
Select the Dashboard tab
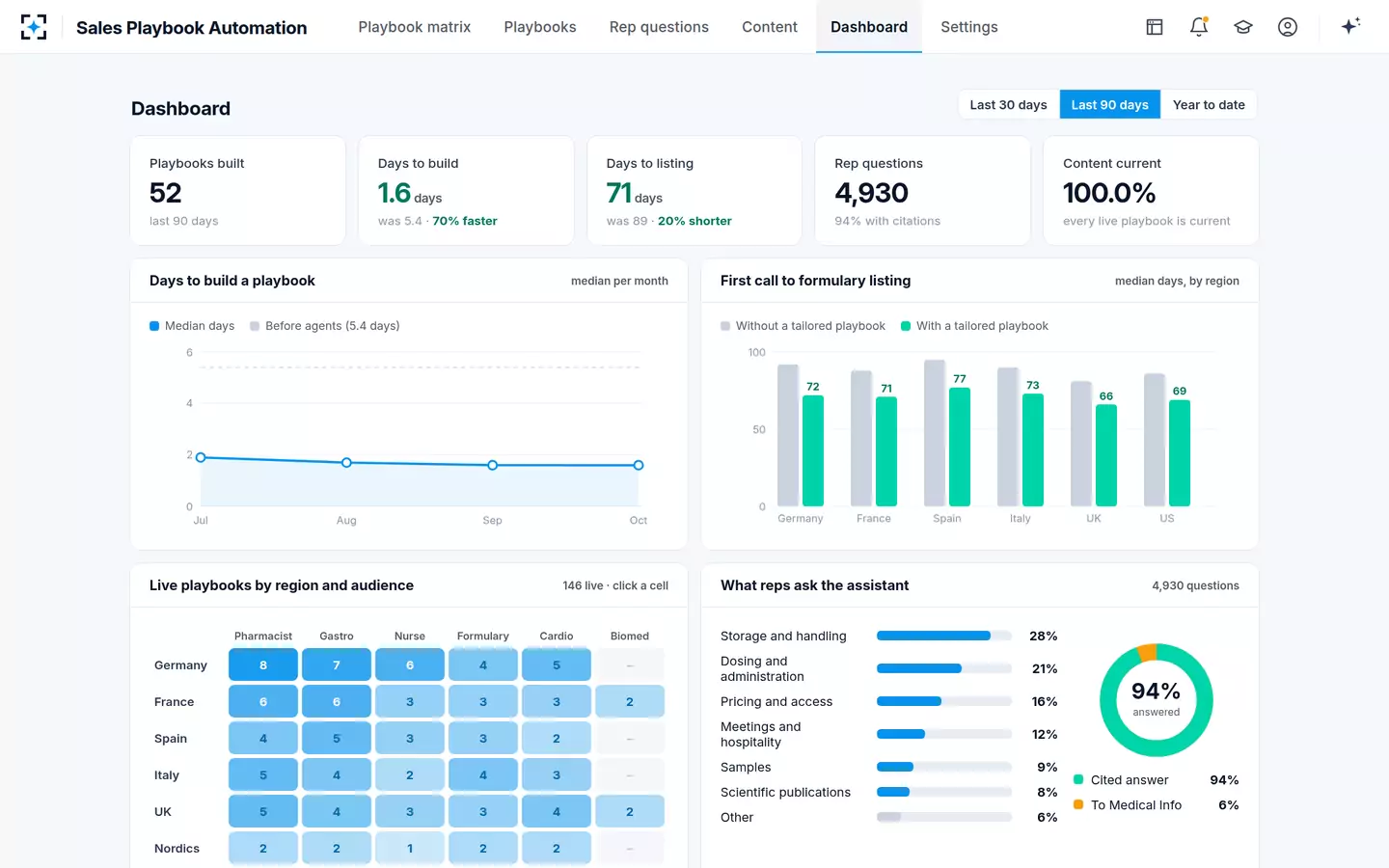pos(869,27)
